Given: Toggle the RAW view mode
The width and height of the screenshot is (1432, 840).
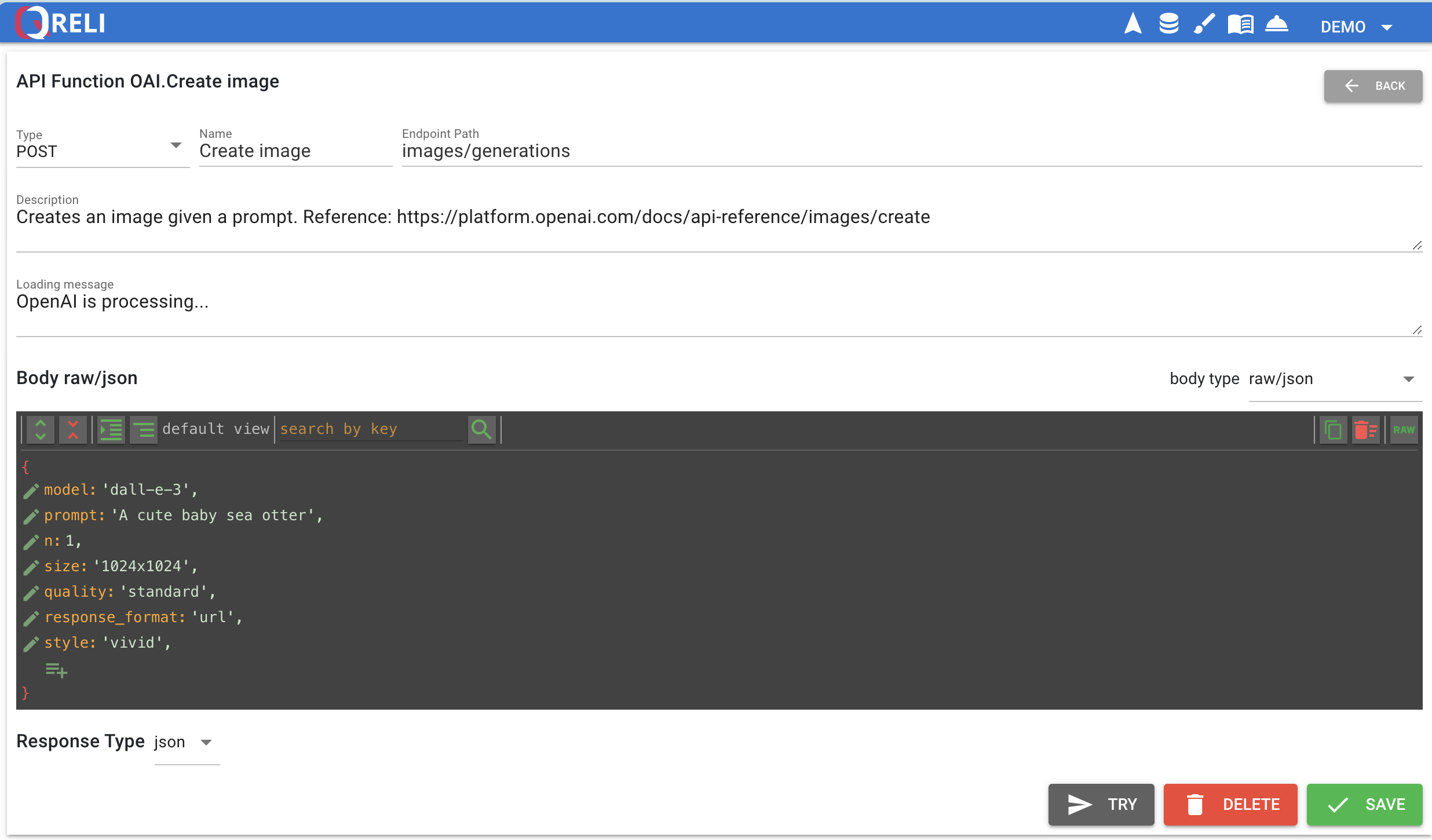Looking at the screenshot, I should click(1404, 430).
